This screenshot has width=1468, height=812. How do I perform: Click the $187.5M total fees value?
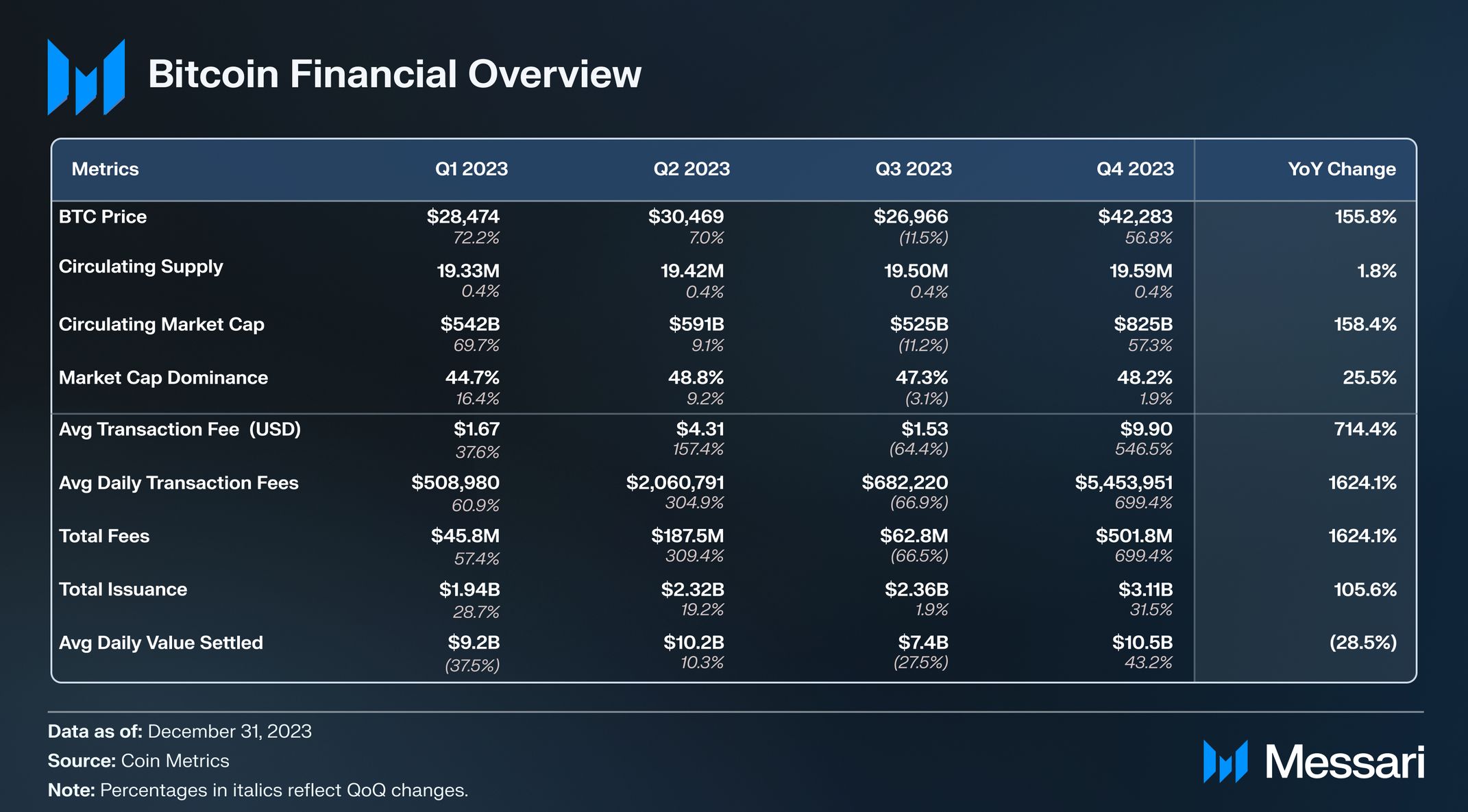[687, 536]
